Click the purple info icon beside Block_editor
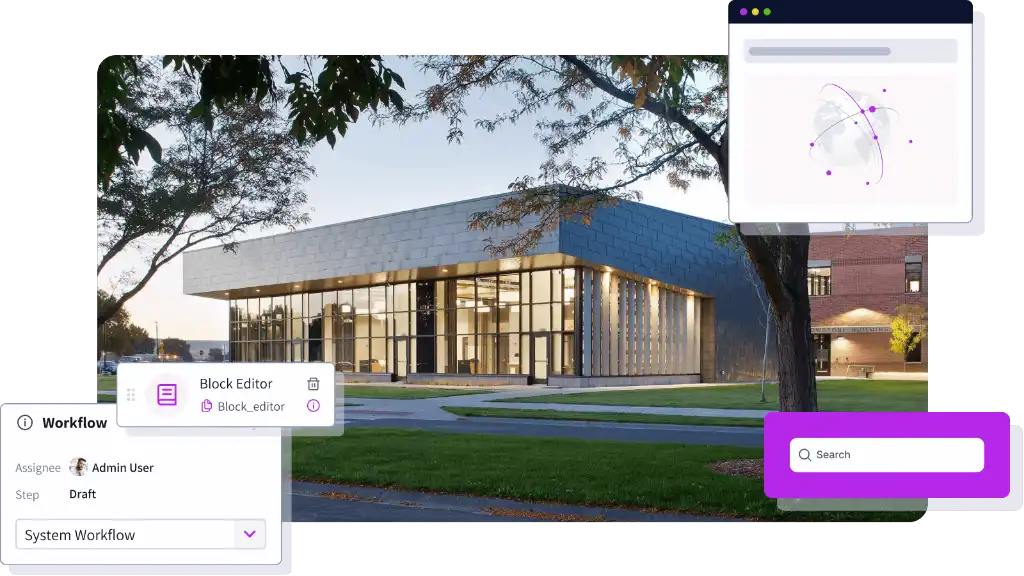This screenshot has height=576, width=1024. point(313,406)
